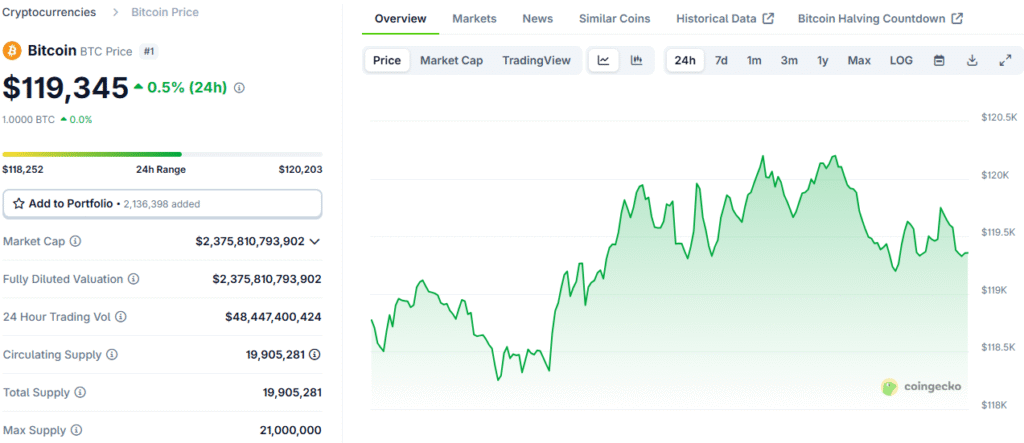The image size is (1024, 443).
Task: Open the Market Cap info tooltip icon
Action: [75, 241]
